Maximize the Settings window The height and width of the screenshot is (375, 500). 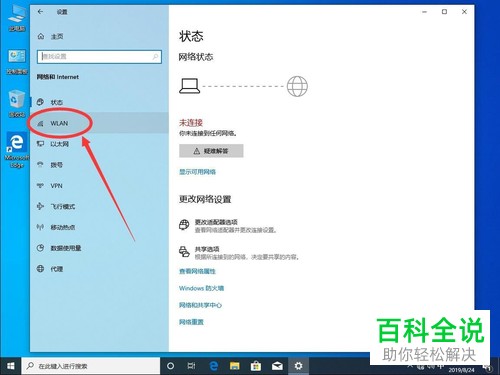[444, 12]
